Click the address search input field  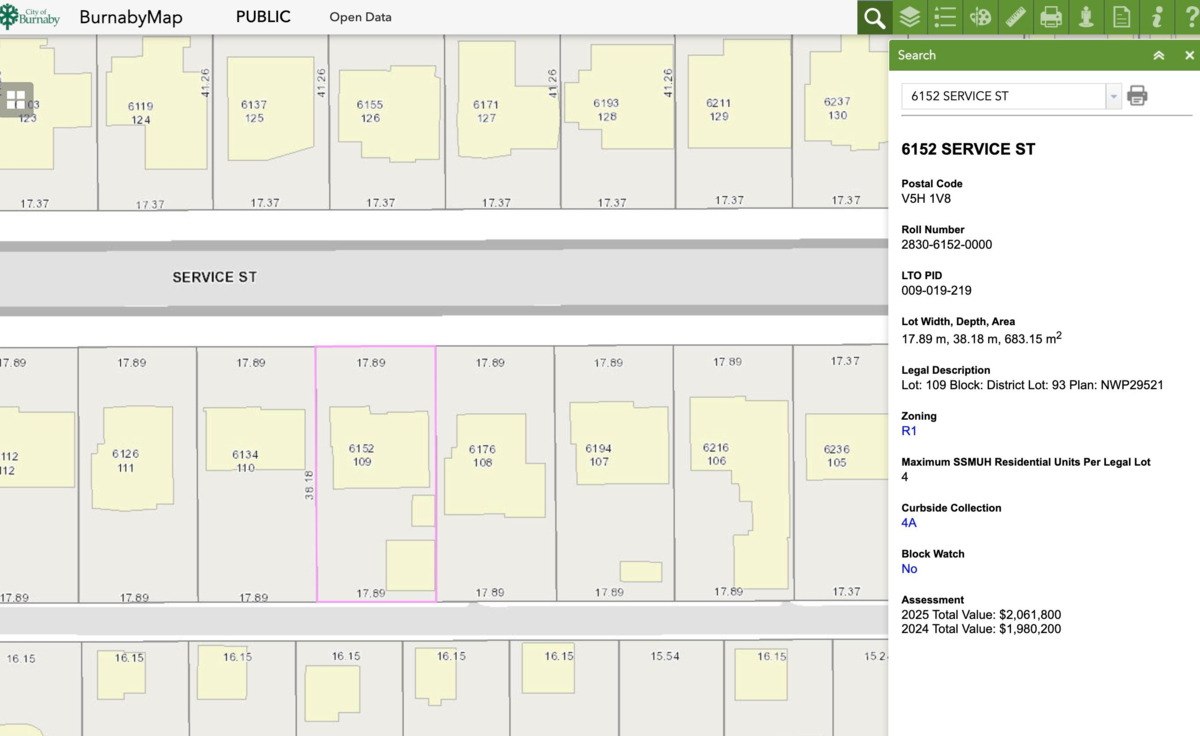pyautogui.click(x=1002, y=97)
